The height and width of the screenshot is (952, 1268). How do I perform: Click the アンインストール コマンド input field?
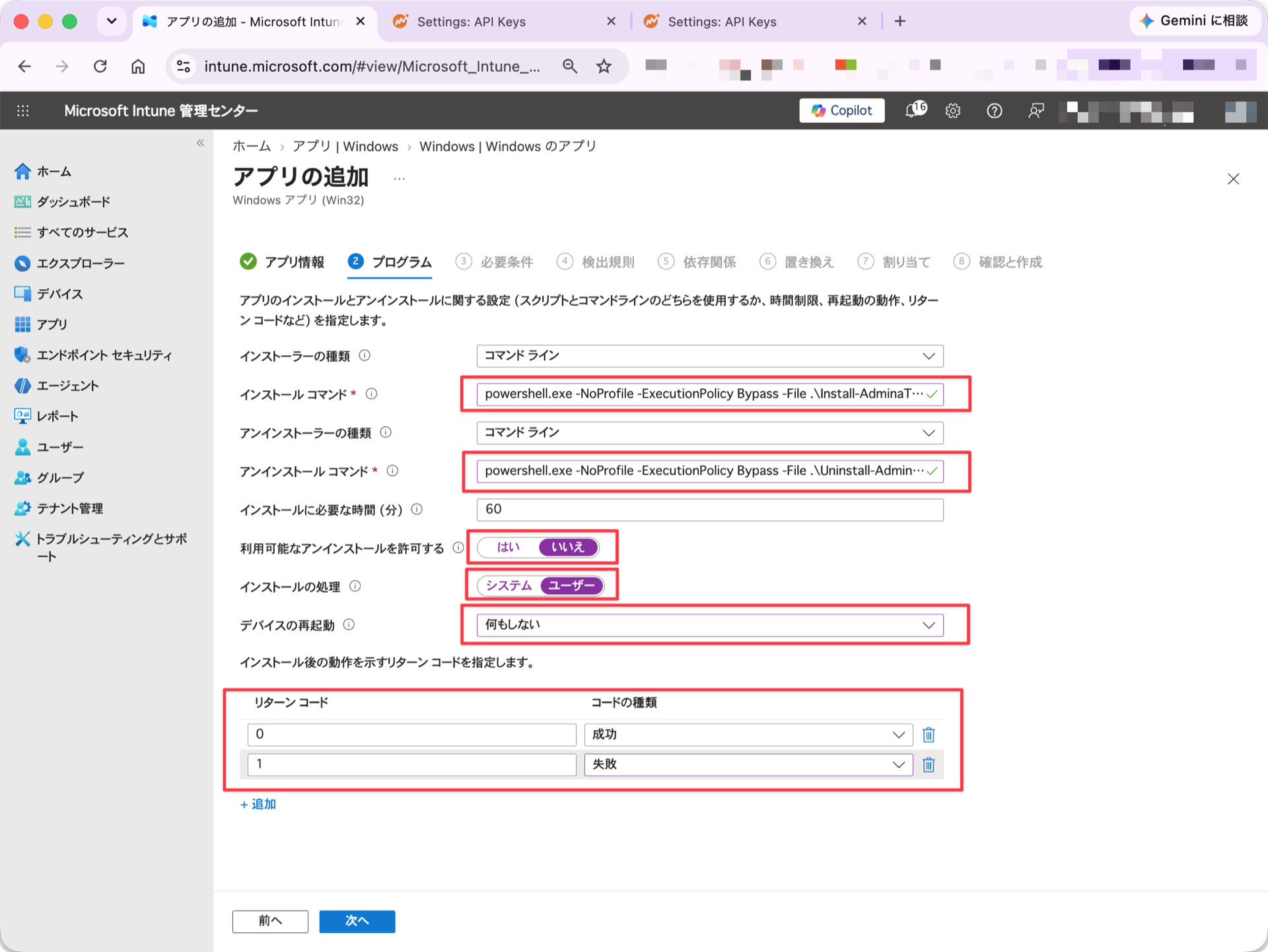coord(710,471)
